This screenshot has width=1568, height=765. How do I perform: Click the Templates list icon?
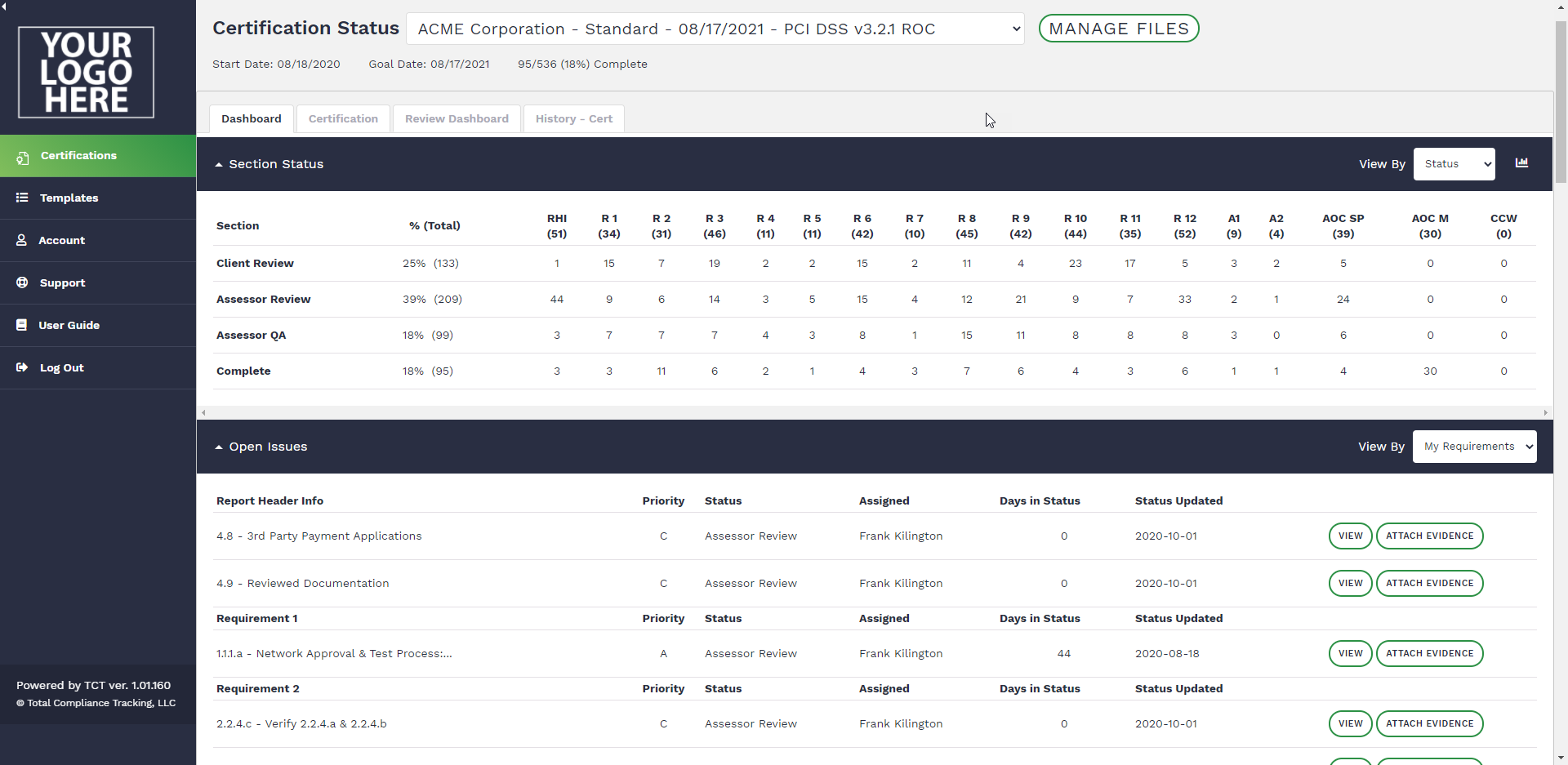coord(22,198)
